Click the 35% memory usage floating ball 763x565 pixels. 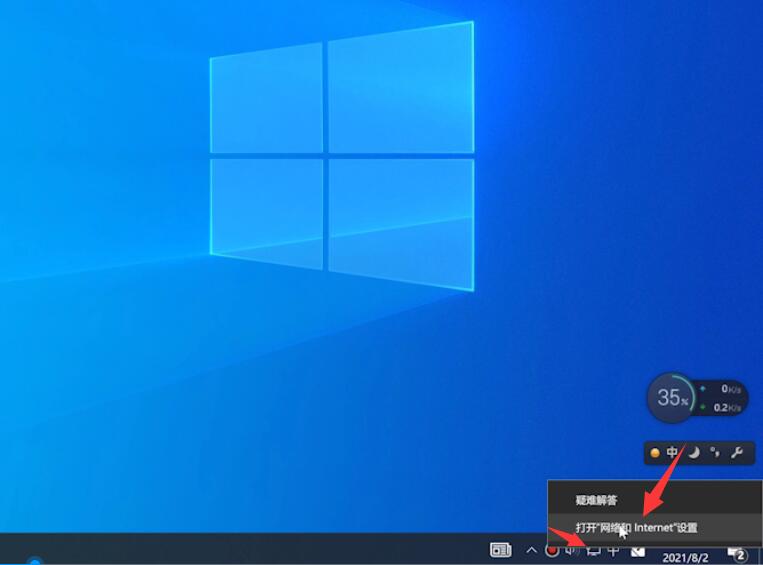672,398
